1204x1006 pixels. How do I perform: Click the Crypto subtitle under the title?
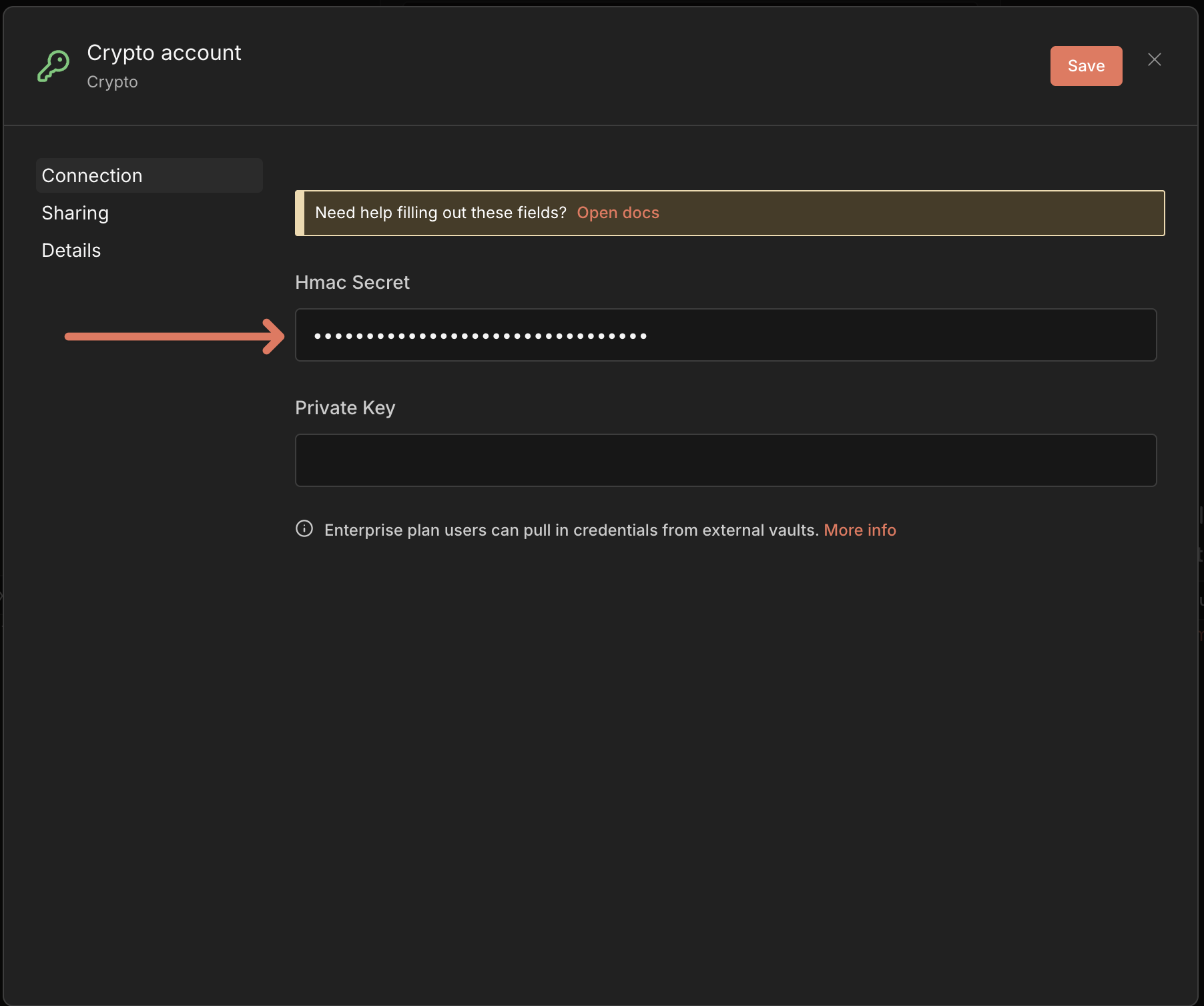(x=111, y=81)
